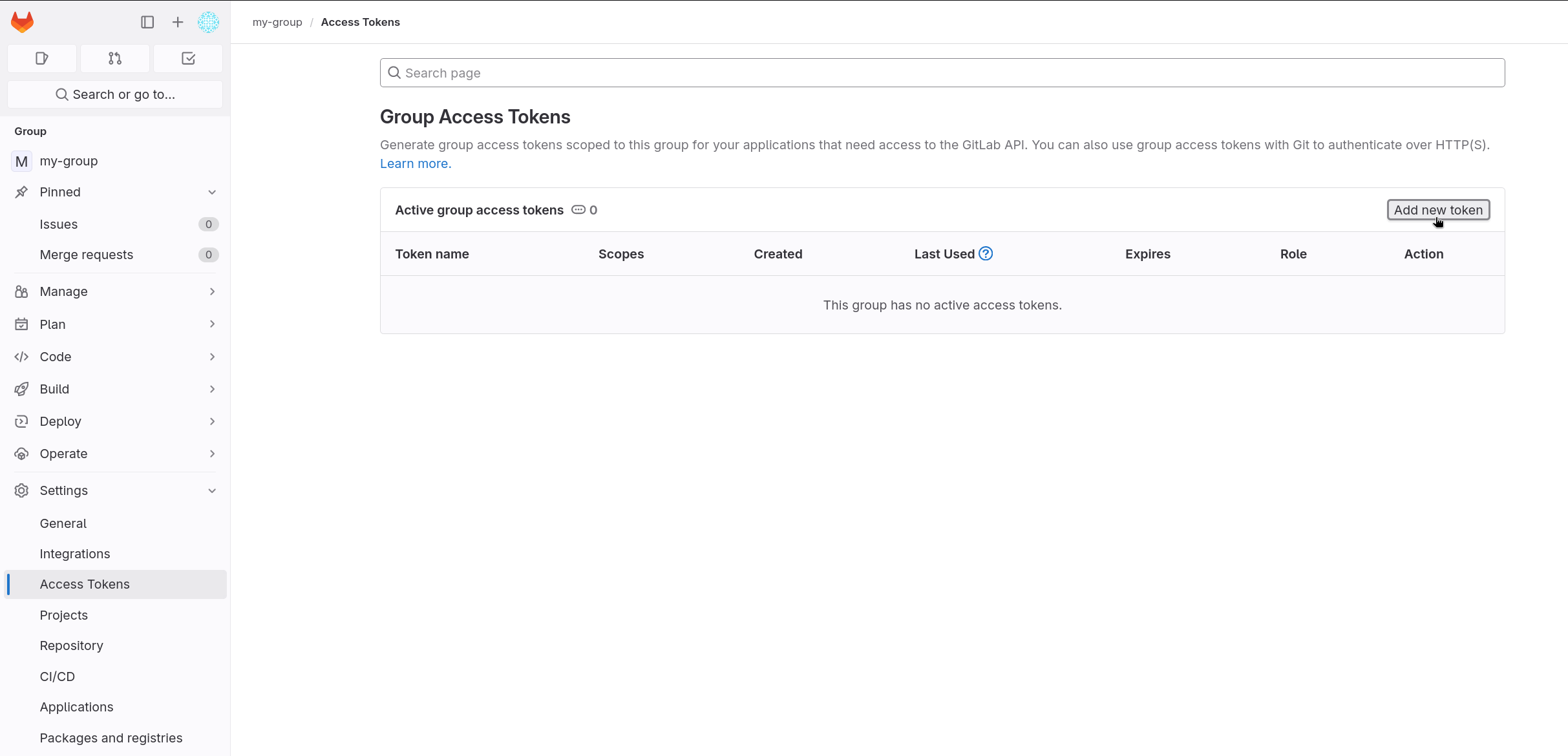Collapse the Pinned section
1568x756 pixels.
(212, 191)
